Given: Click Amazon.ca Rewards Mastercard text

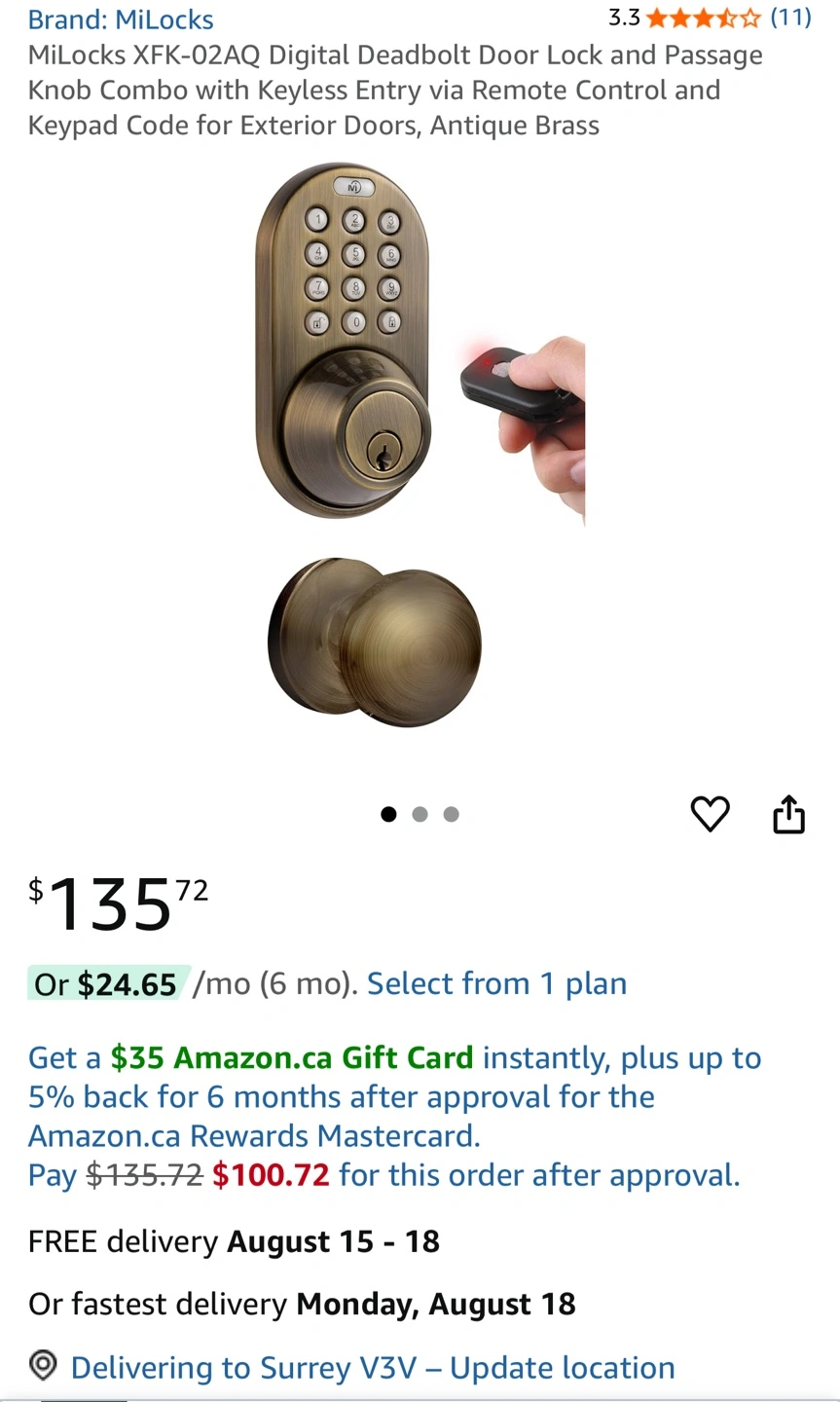Looking at the screenshot, I should 254,1136.
